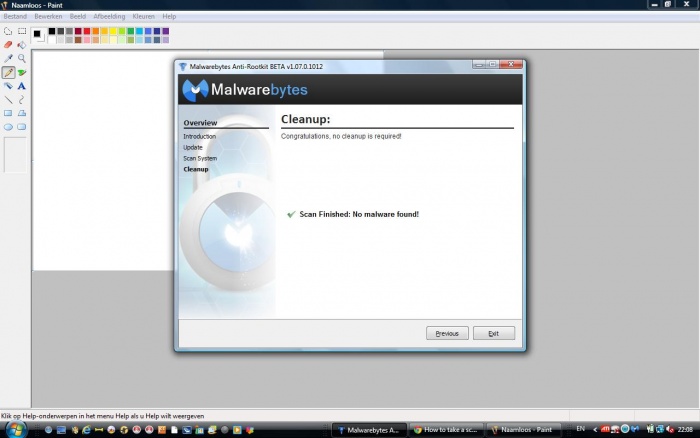The image size is (700, 438).
Task: Select the Color picker eyedropper tool
Action: pos(8,58)
